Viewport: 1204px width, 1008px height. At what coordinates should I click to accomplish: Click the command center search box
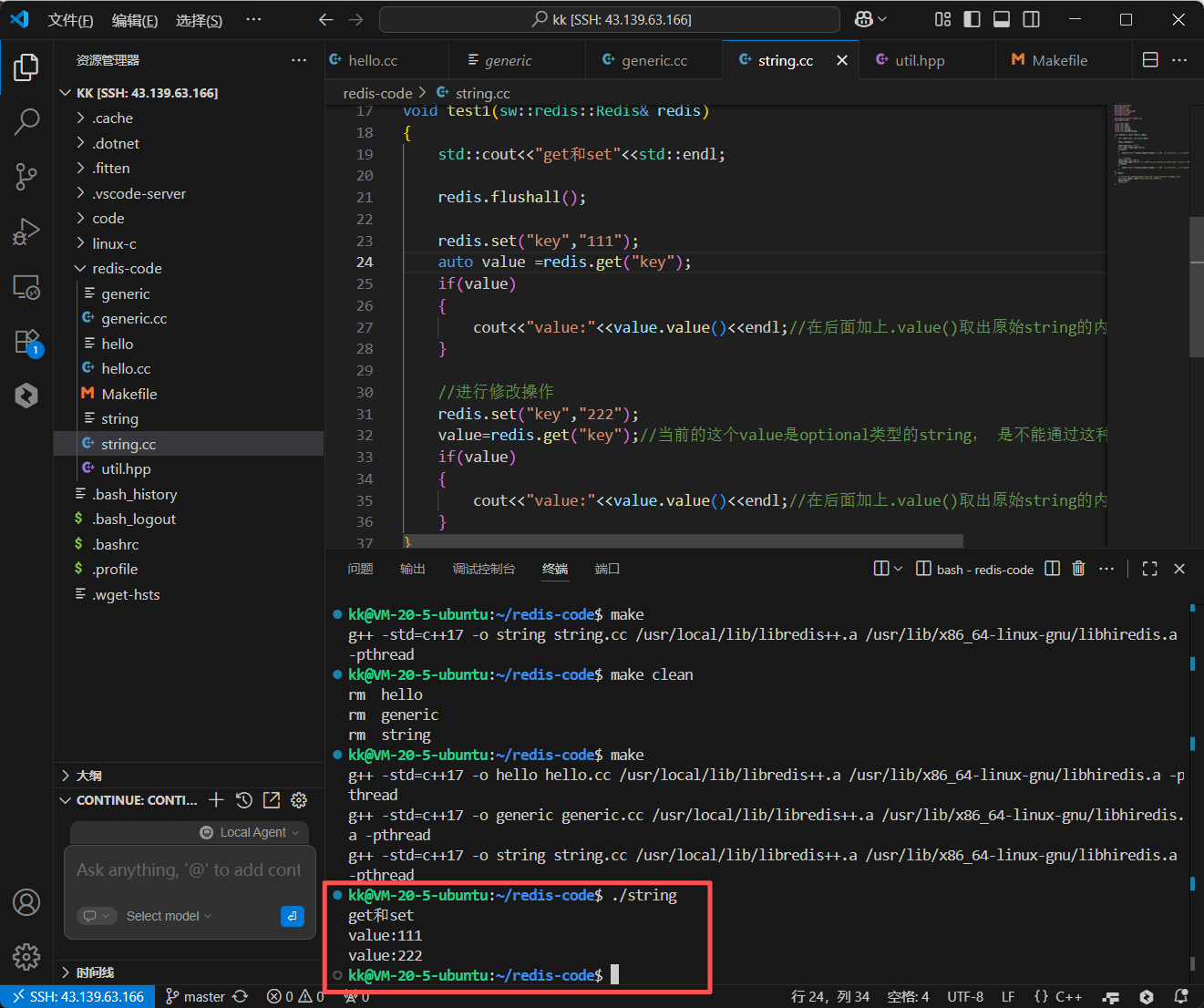[610, 19]
